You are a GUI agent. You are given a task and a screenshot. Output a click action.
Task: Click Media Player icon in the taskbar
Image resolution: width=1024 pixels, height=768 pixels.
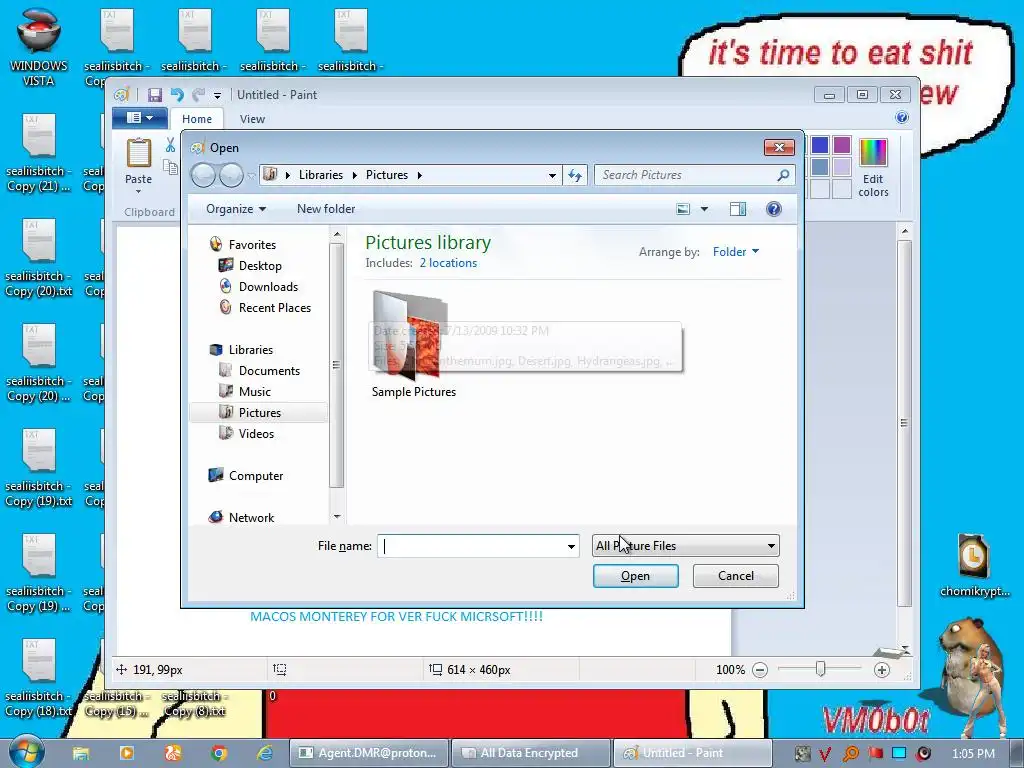tap(127, 753)
